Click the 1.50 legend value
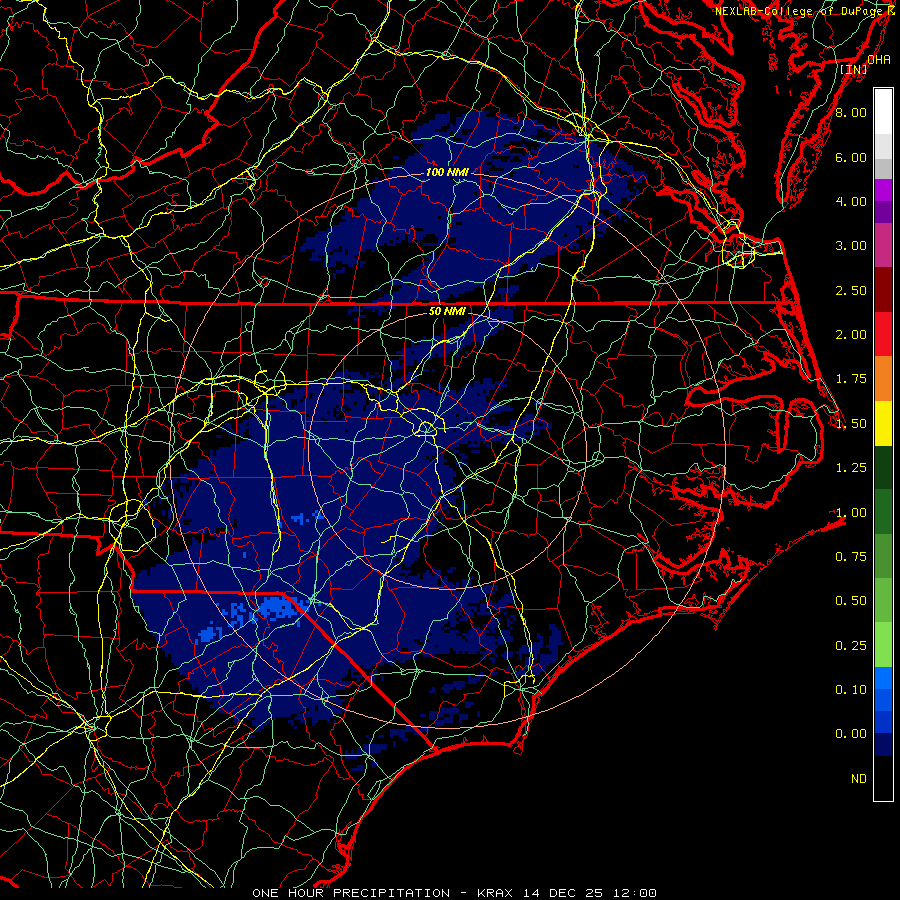Image resolution: width=900 pixels, height=900 pixels. click(x=851, y=424)
